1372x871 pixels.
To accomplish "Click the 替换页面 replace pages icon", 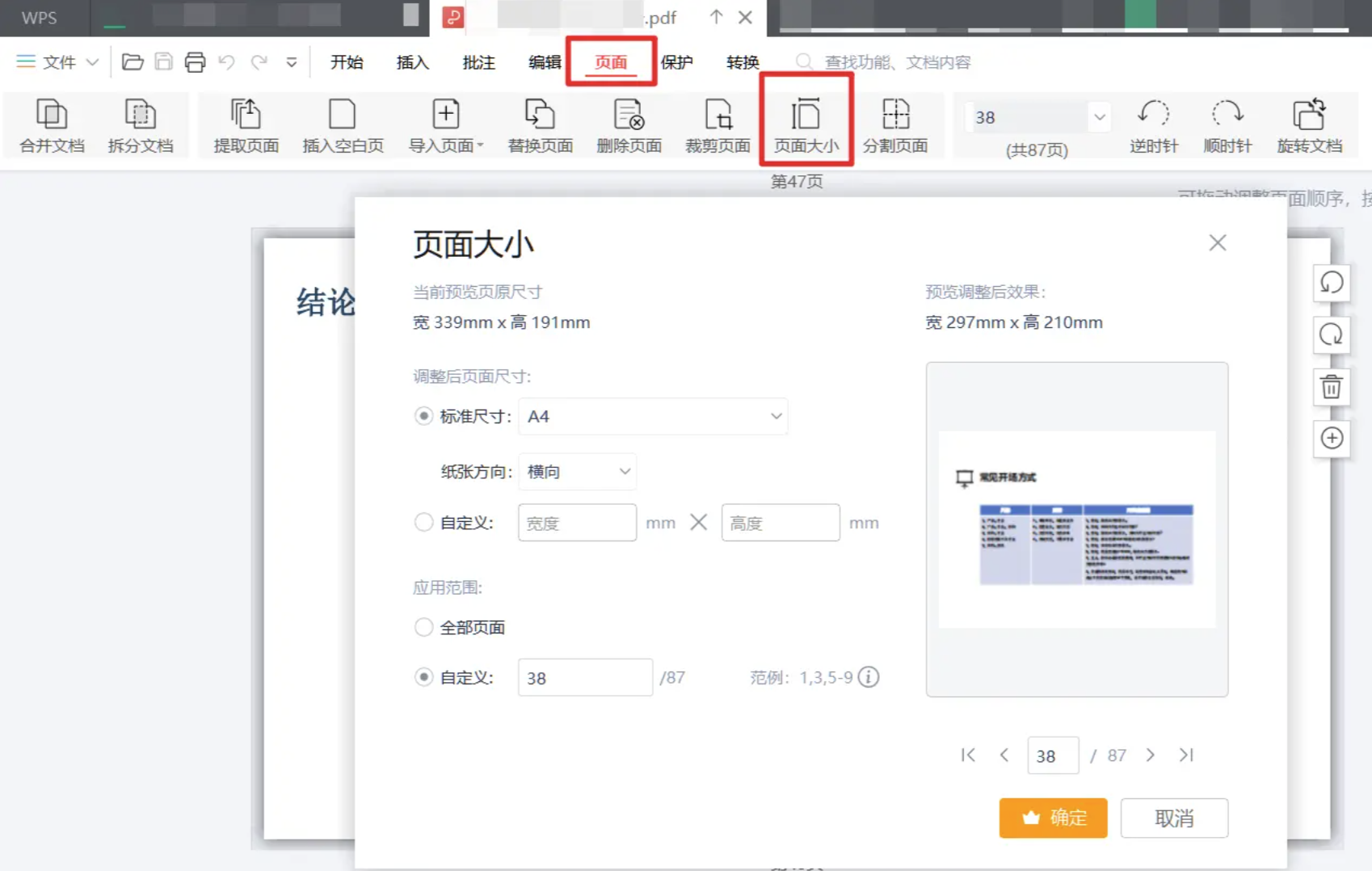I will [540, 125].
